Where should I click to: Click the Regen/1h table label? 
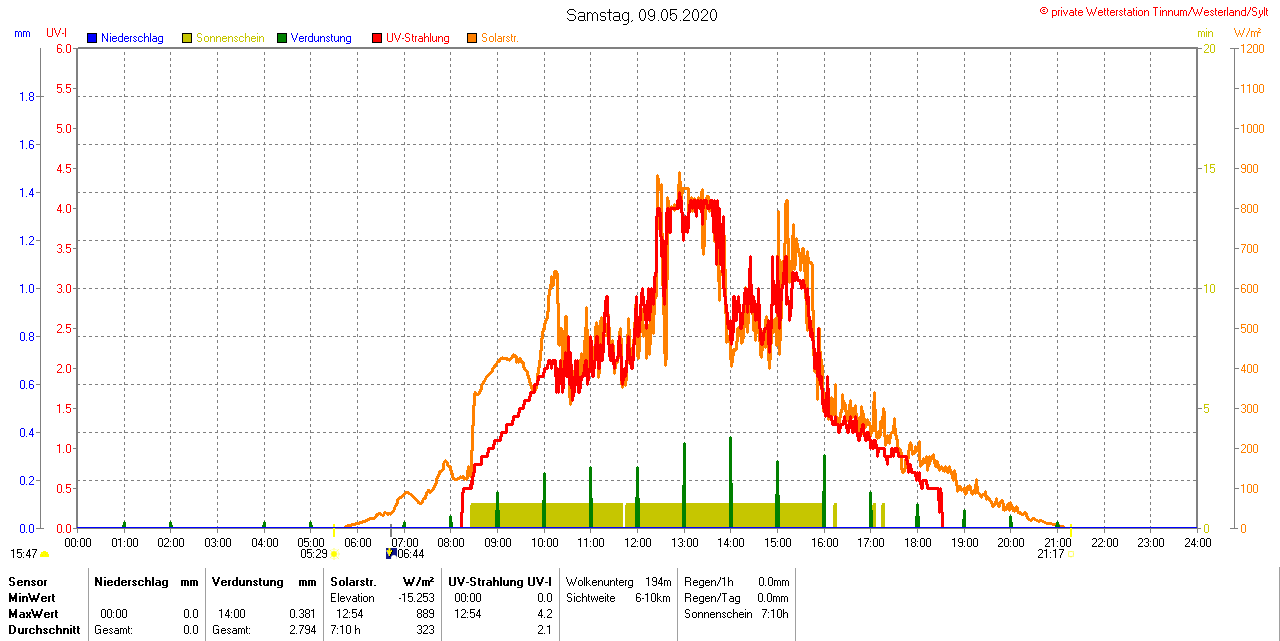click(x=709, y=582)
